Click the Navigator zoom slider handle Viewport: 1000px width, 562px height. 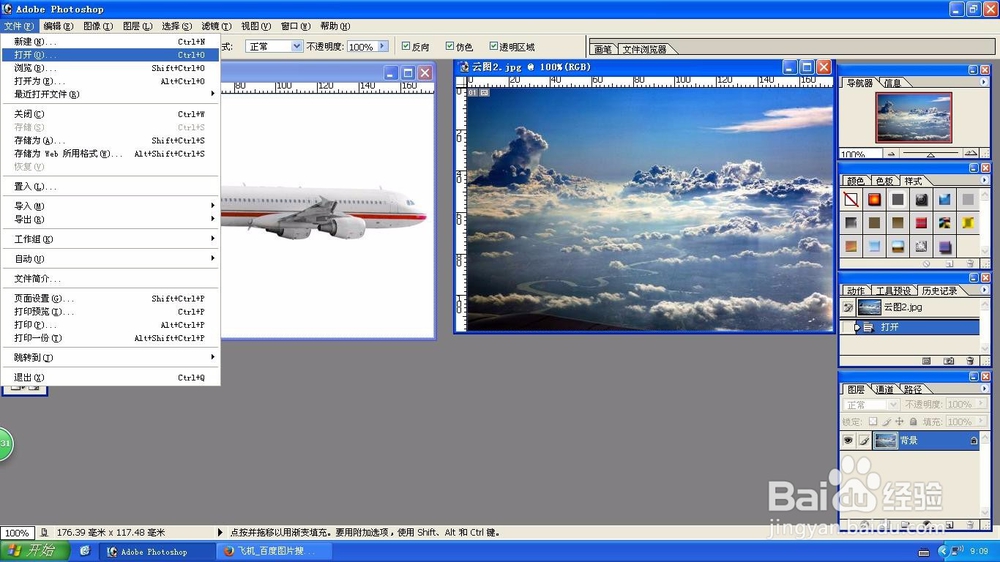(930, 155)
